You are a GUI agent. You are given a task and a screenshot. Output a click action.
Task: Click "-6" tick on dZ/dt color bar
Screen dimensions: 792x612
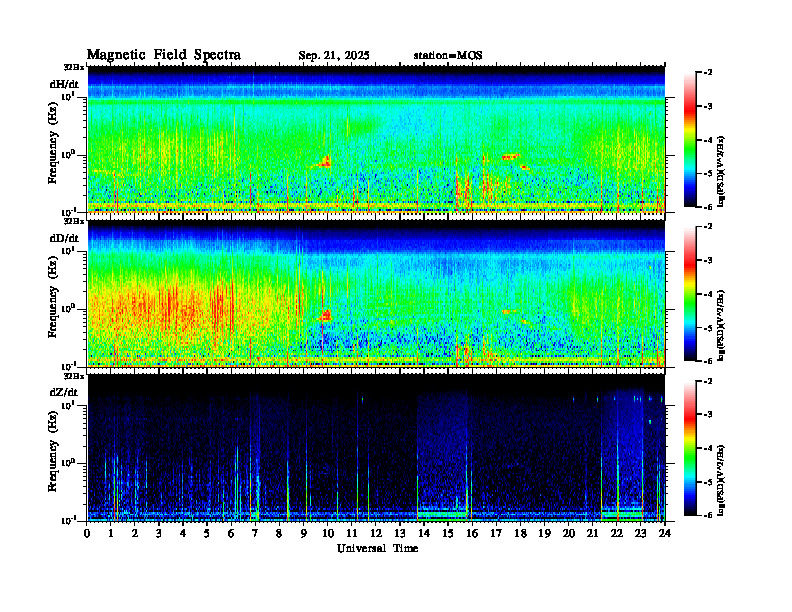click(708, 515)
